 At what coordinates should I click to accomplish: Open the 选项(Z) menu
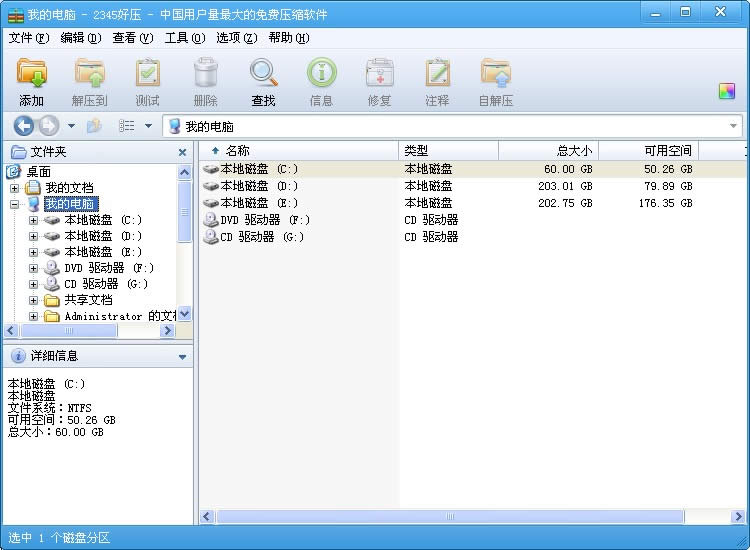point(236,38)
